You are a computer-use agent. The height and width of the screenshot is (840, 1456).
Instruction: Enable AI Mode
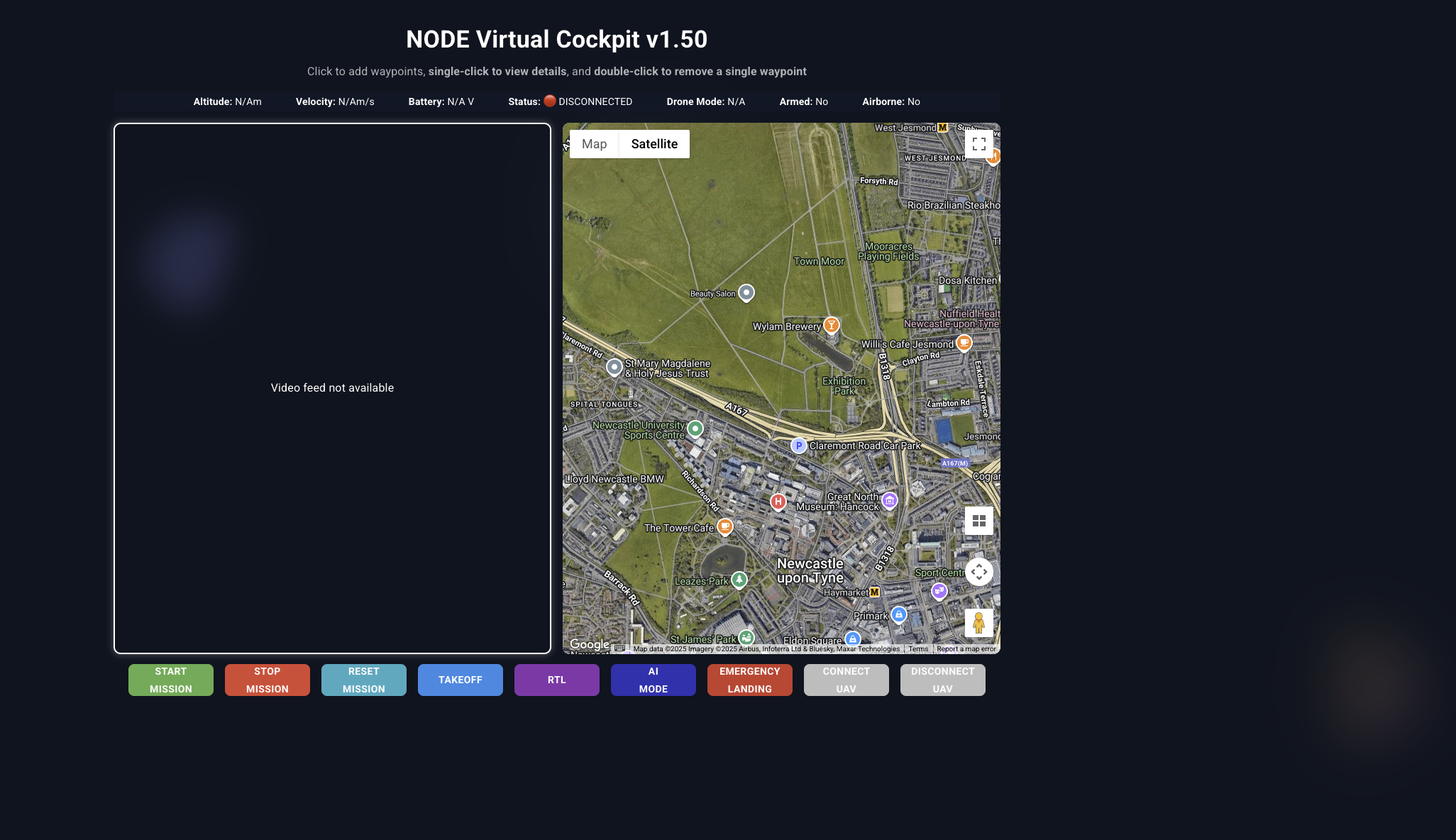coord(653,680)
